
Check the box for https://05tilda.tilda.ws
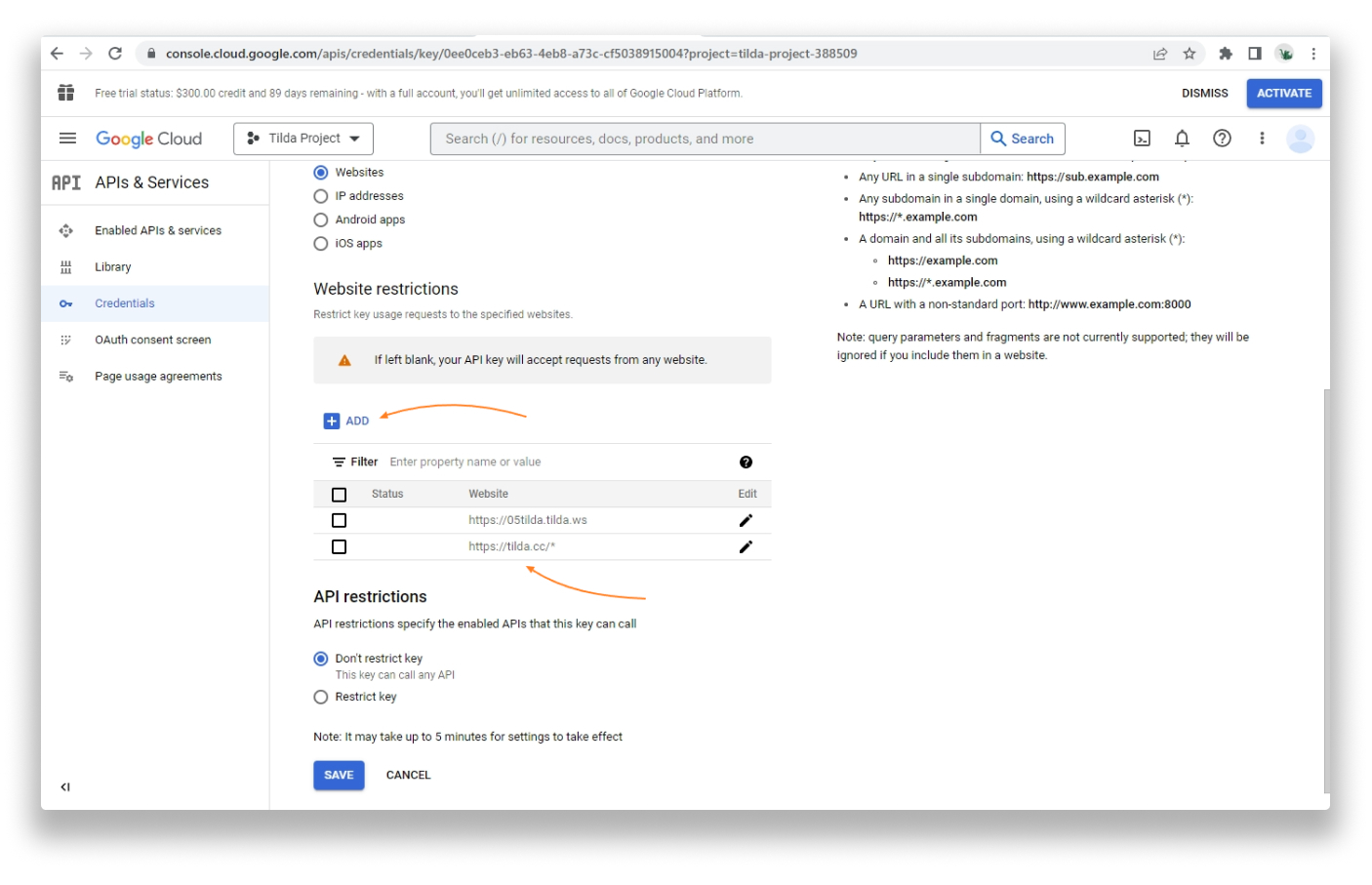(340, 521)
